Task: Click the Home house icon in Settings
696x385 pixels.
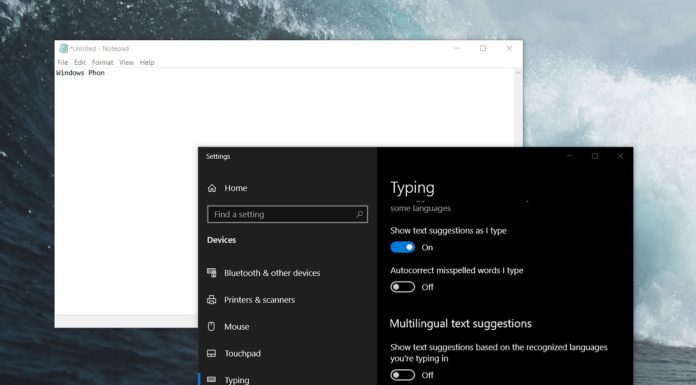Action: click(212, 188)
